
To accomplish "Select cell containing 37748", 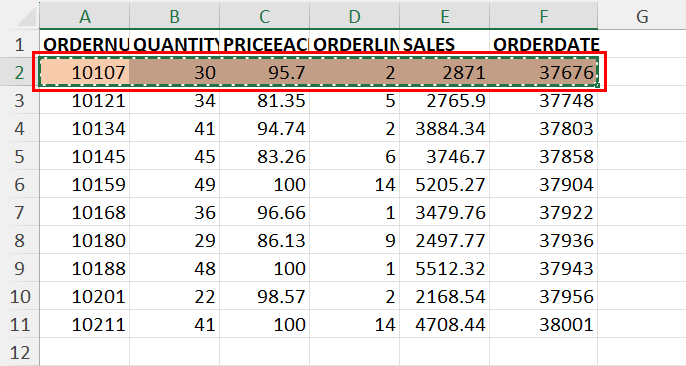I will pyautogui.click(x=544, y=100).
